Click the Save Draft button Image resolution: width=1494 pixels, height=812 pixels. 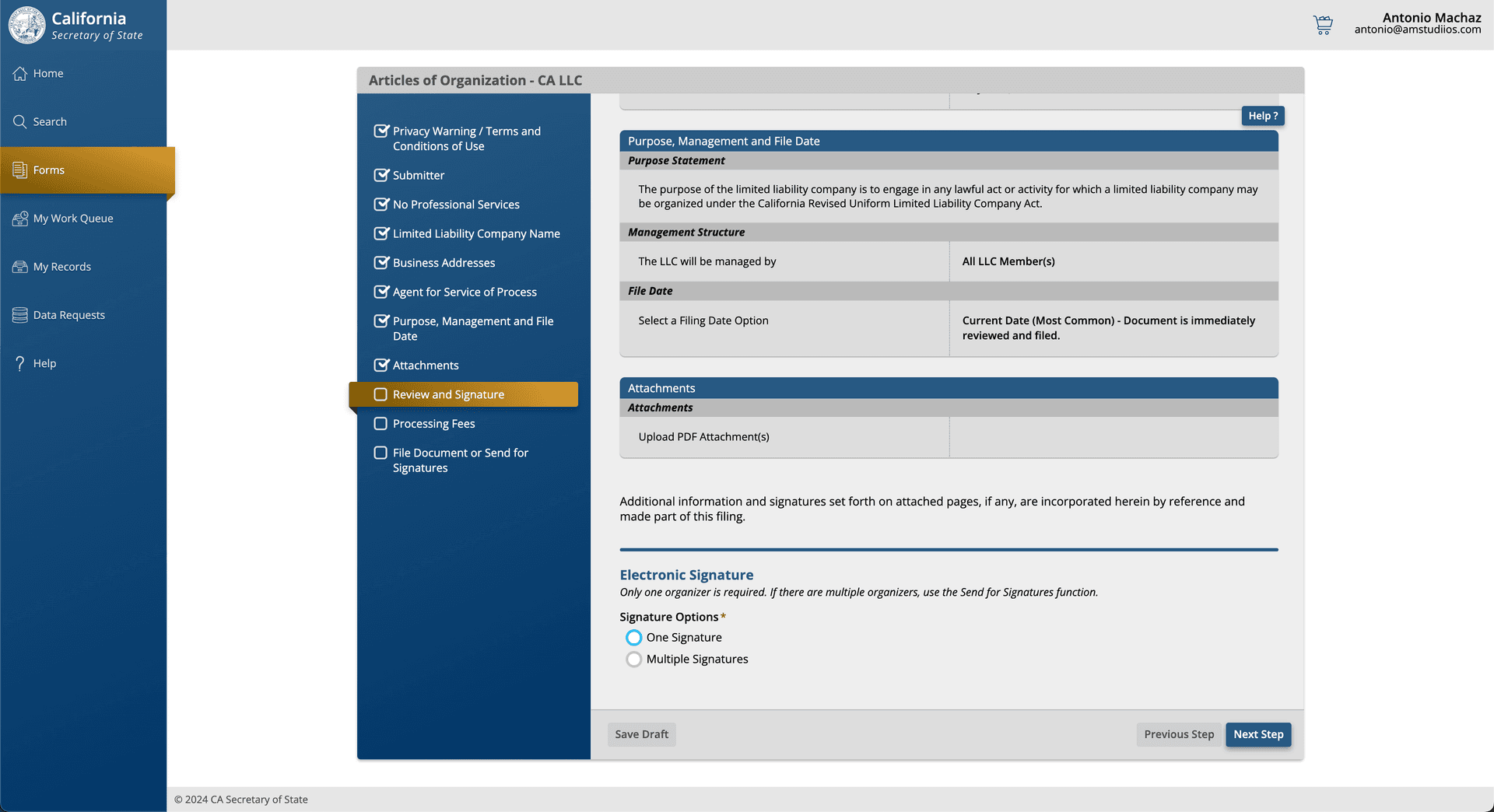[x=641, y=734]
